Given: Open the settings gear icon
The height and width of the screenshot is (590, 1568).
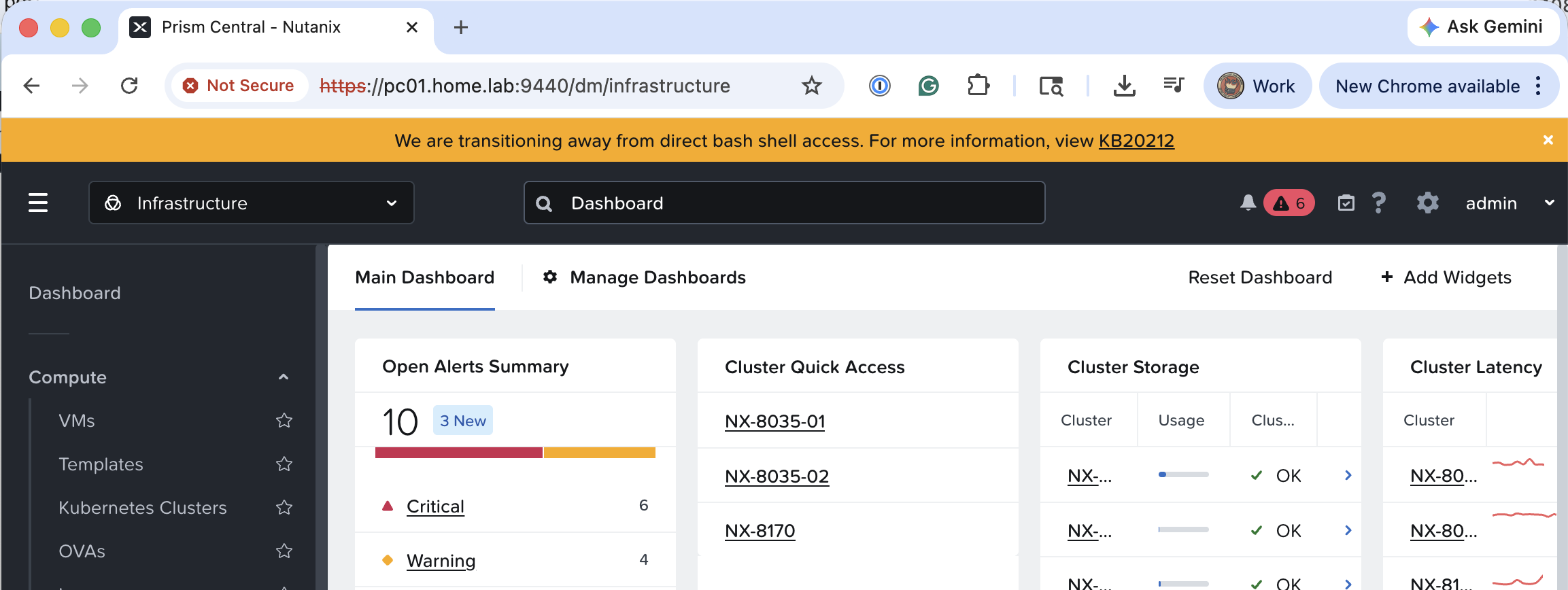Looking at the screenshot, I should coord(1427,203).
